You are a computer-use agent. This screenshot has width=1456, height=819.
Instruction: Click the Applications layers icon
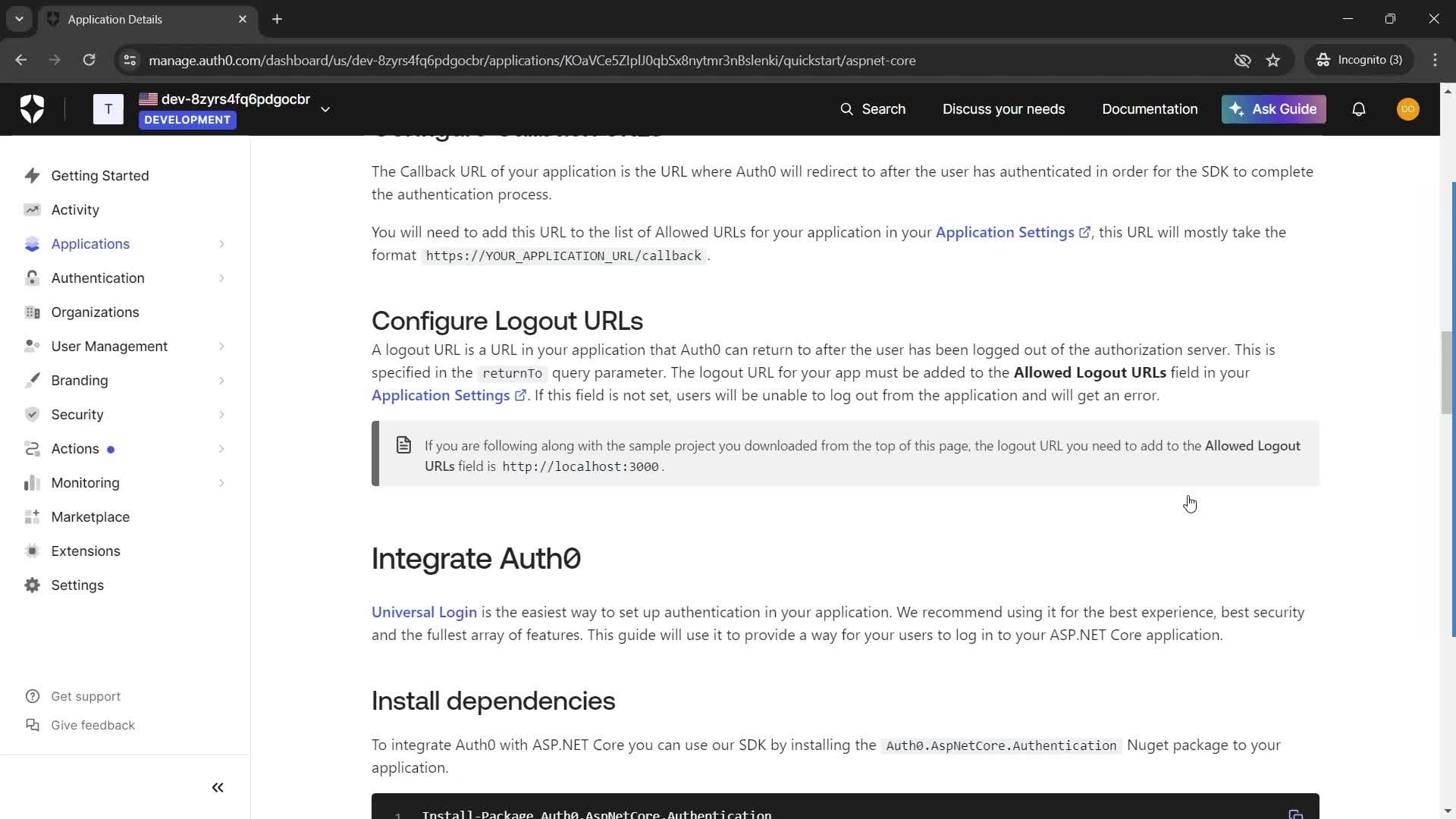pos(32,243)
